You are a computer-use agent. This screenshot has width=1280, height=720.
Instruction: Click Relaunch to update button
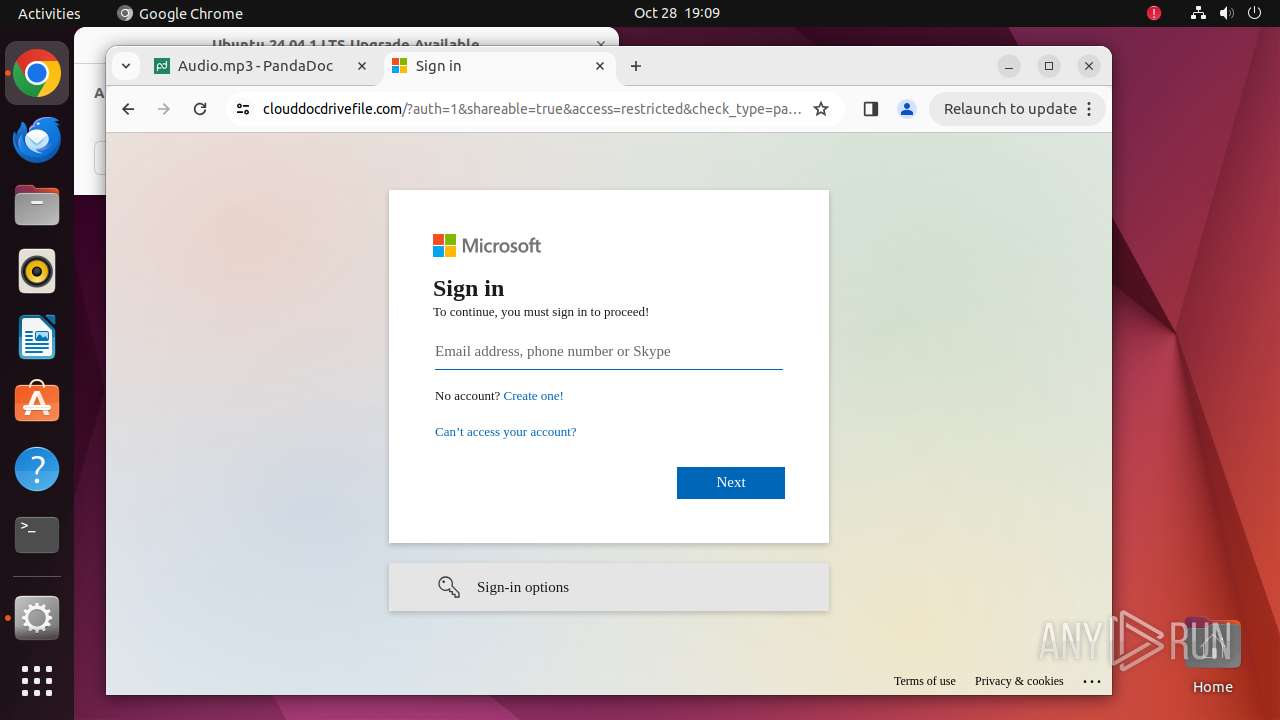coord(1010,109)
